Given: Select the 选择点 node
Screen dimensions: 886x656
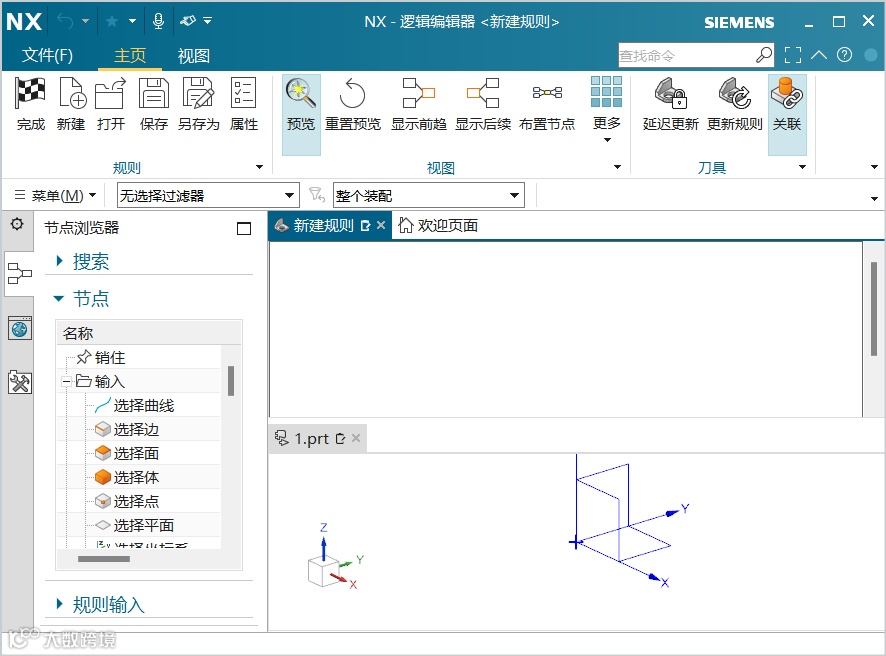Looking at the screenshot, I should coord(136,501).
